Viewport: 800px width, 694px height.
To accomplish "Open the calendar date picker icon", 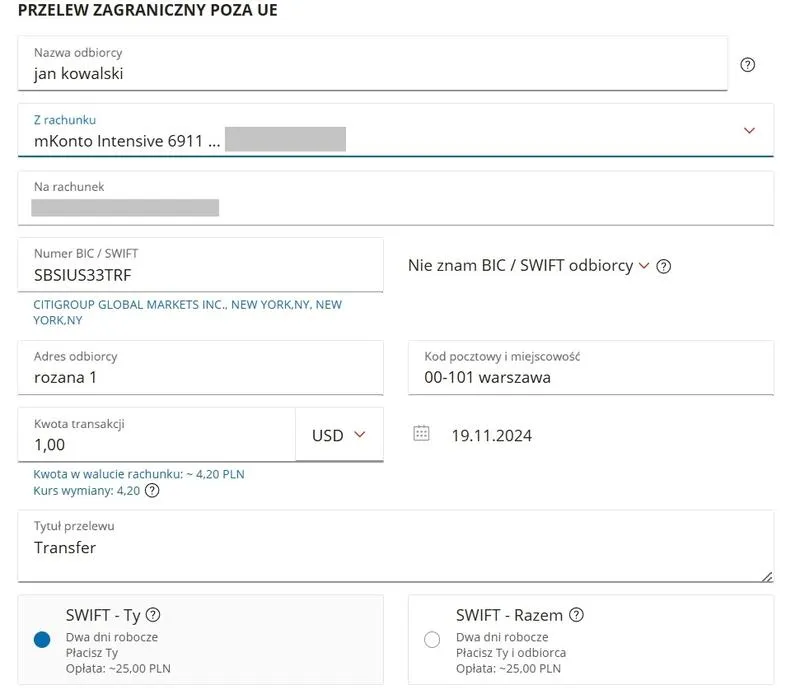I will coord(422,434).
